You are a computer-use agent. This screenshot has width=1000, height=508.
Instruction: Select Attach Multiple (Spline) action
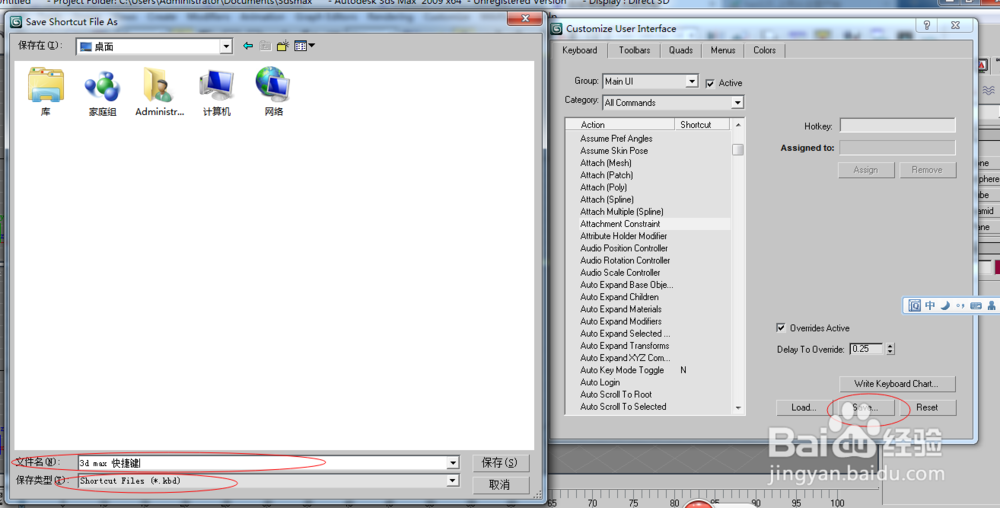click(622, 212)
